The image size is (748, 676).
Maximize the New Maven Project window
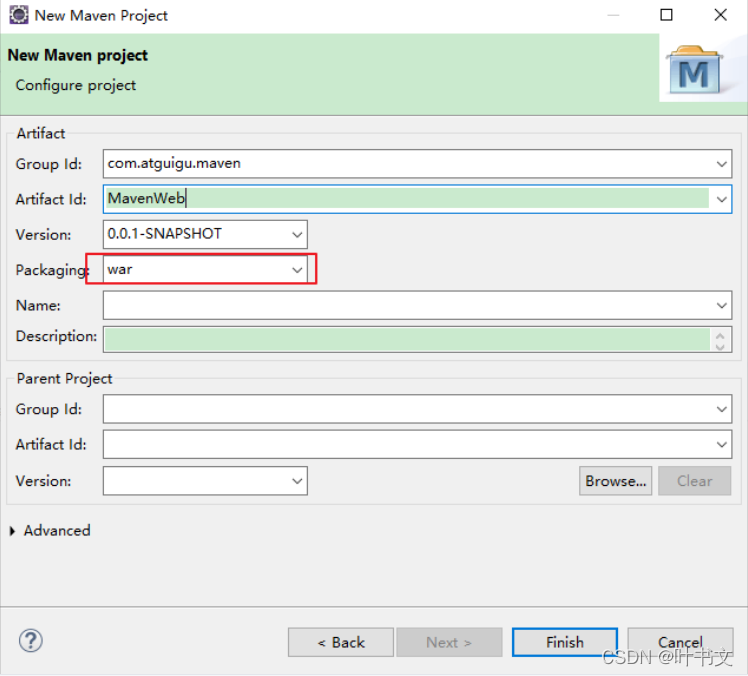[666, 15]
